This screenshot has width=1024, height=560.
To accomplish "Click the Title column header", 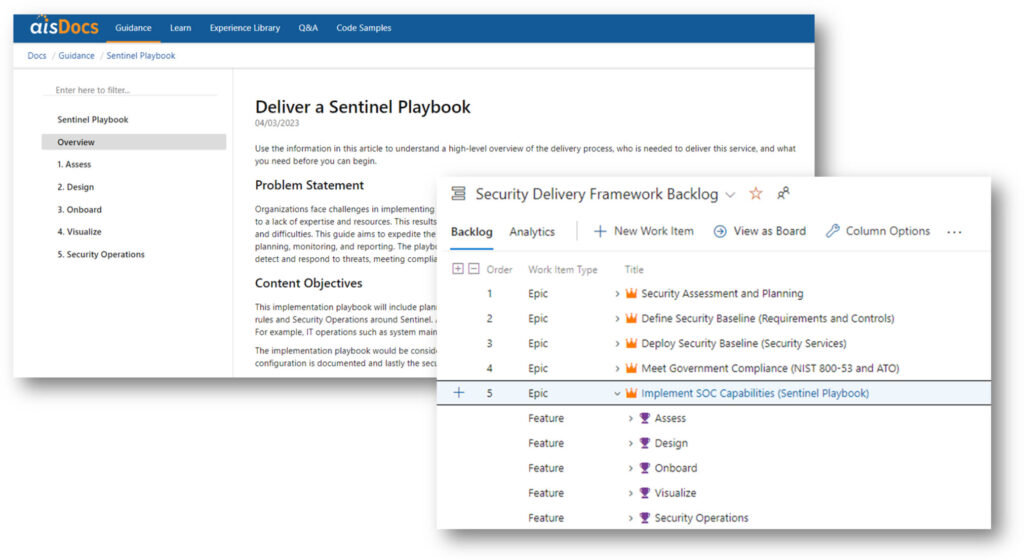I will (x=633, y=270).
